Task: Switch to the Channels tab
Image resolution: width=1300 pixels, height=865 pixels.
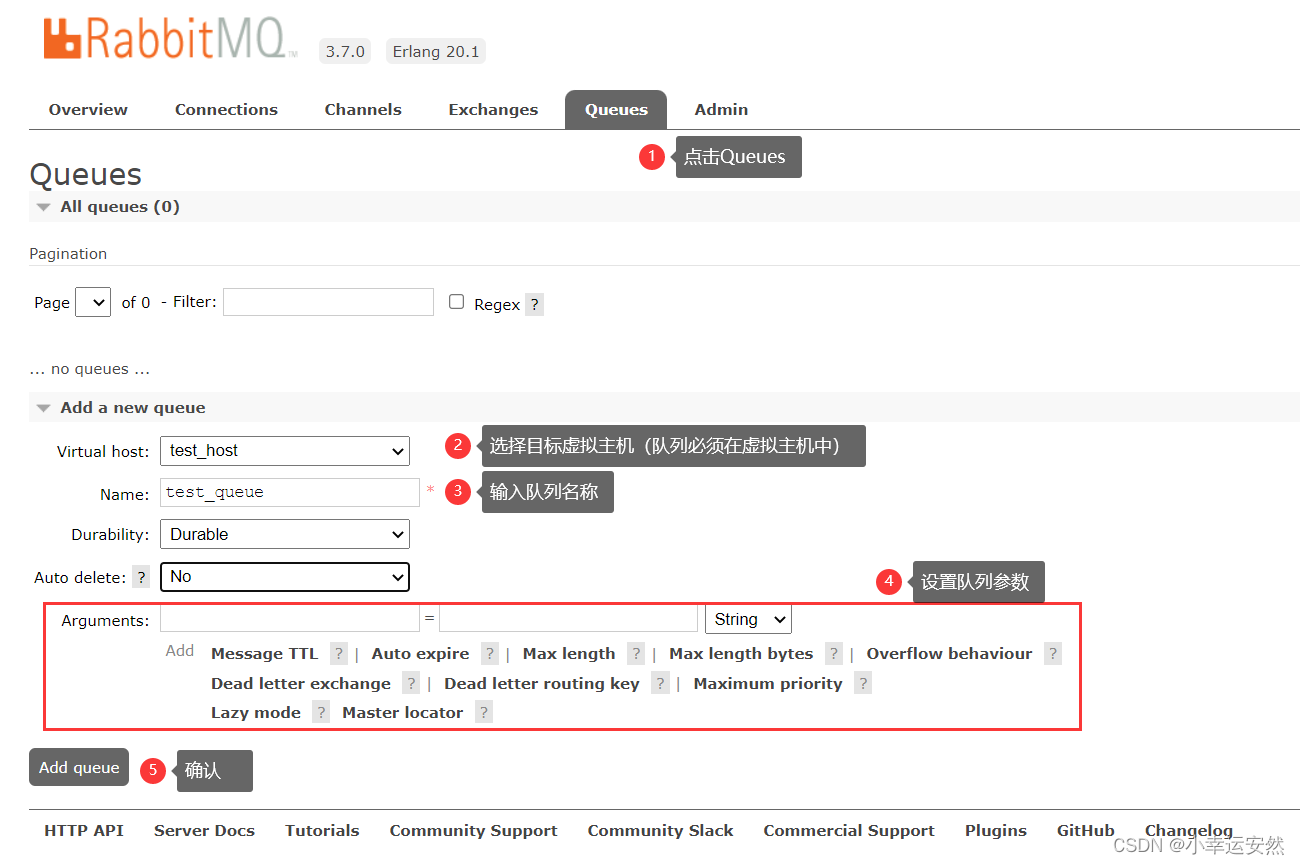Action: tap(363, 110)
